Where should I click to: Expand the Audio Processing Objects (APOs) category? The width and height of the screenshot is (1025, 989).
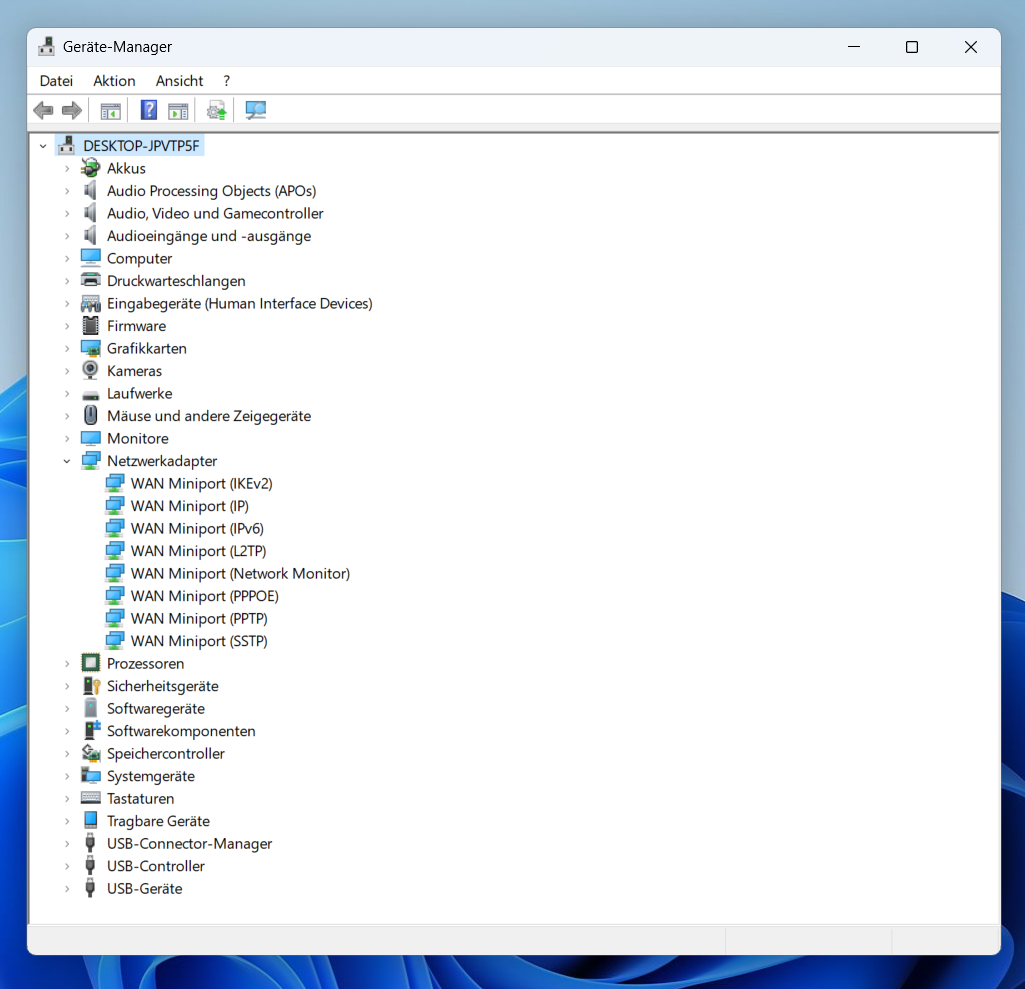[67, 191]
